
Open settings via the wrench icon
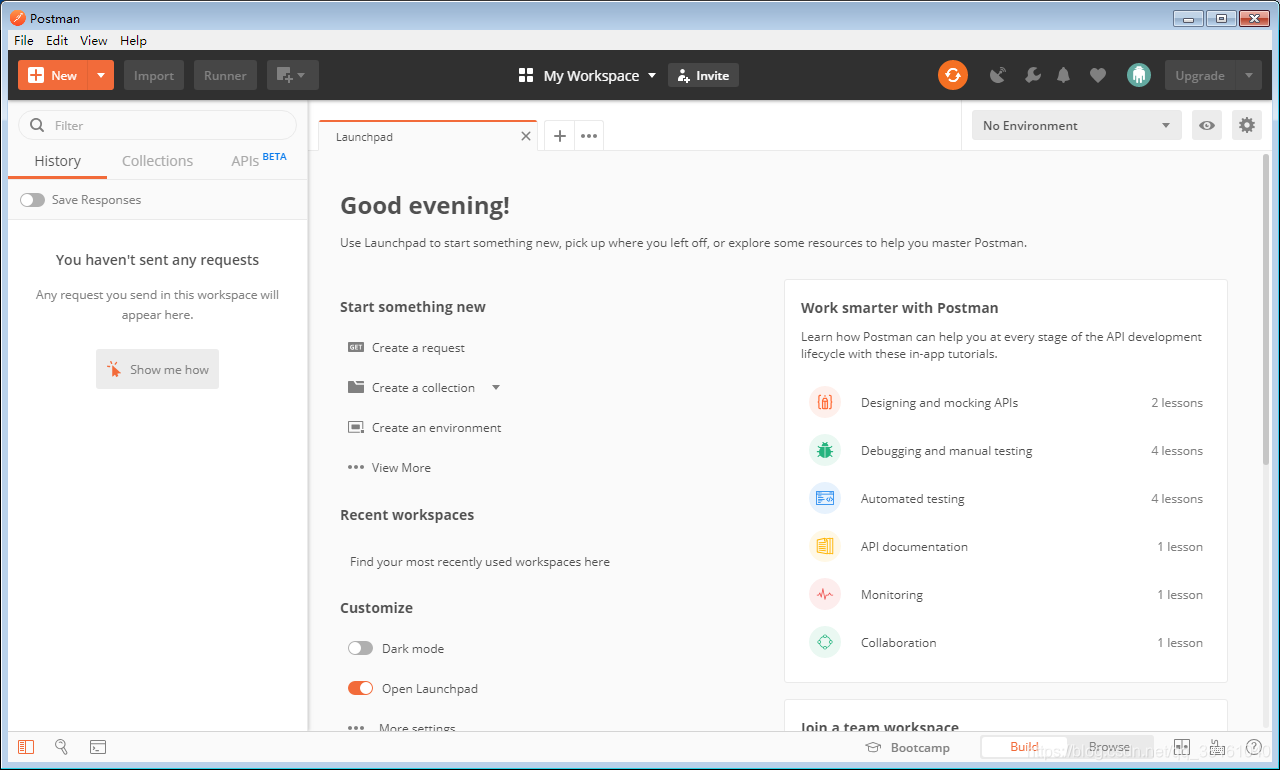[x=1032, y=75]
